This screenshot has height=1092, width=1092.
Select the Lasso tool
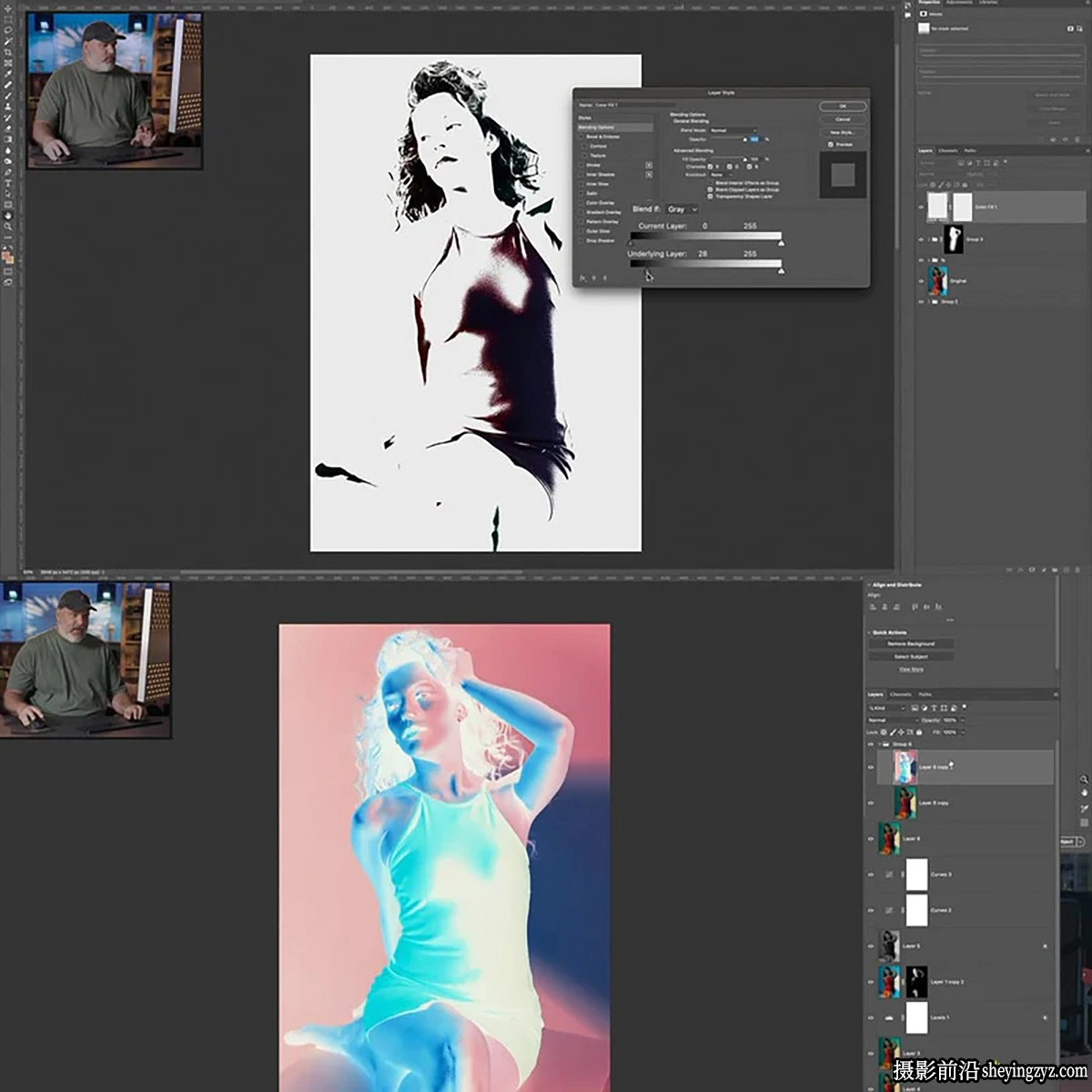pyautogui.click(x=8, y=30)
